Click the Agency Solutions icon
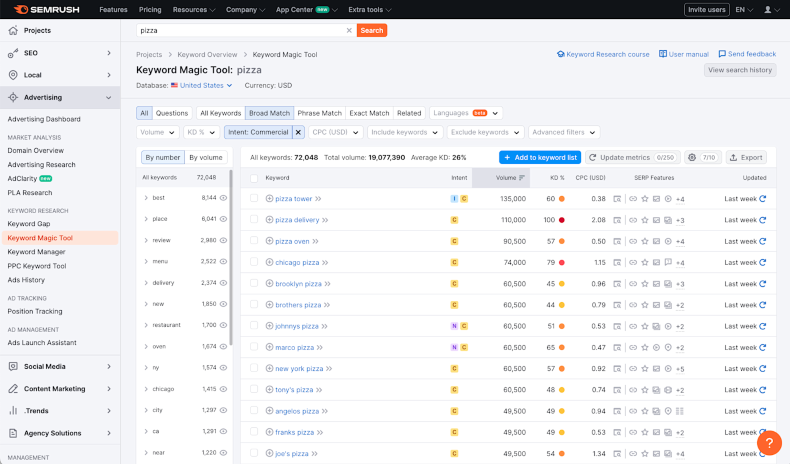The image size is (790, 464). tap(13, 433)
